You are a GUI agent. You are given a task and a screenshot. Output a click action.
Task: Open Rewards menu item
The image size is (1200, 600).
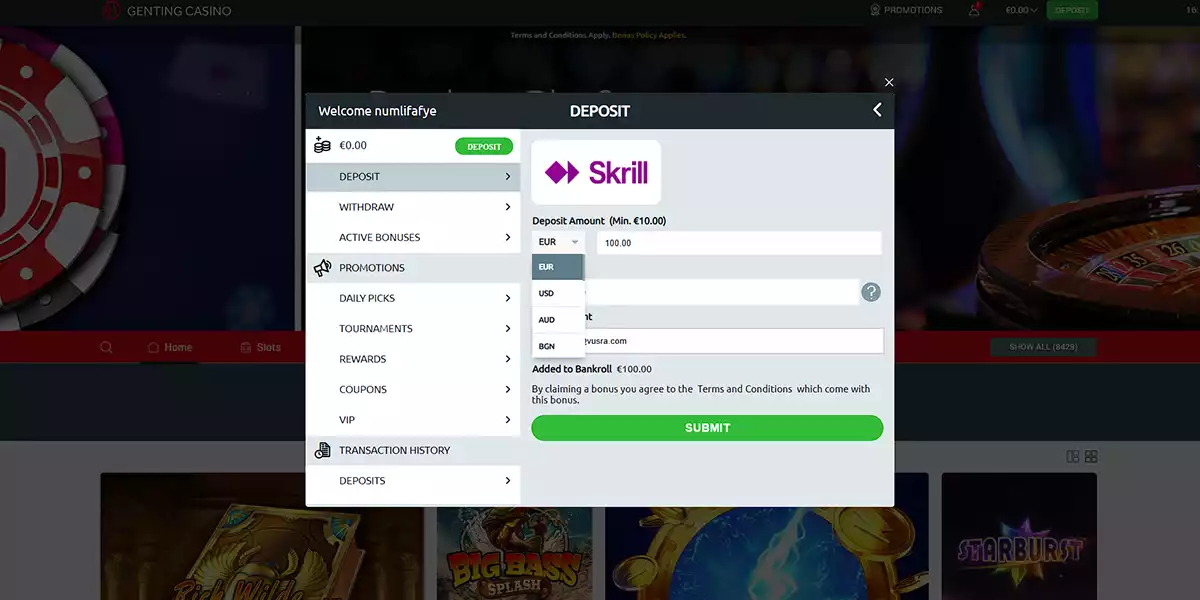tap(413, 359)
